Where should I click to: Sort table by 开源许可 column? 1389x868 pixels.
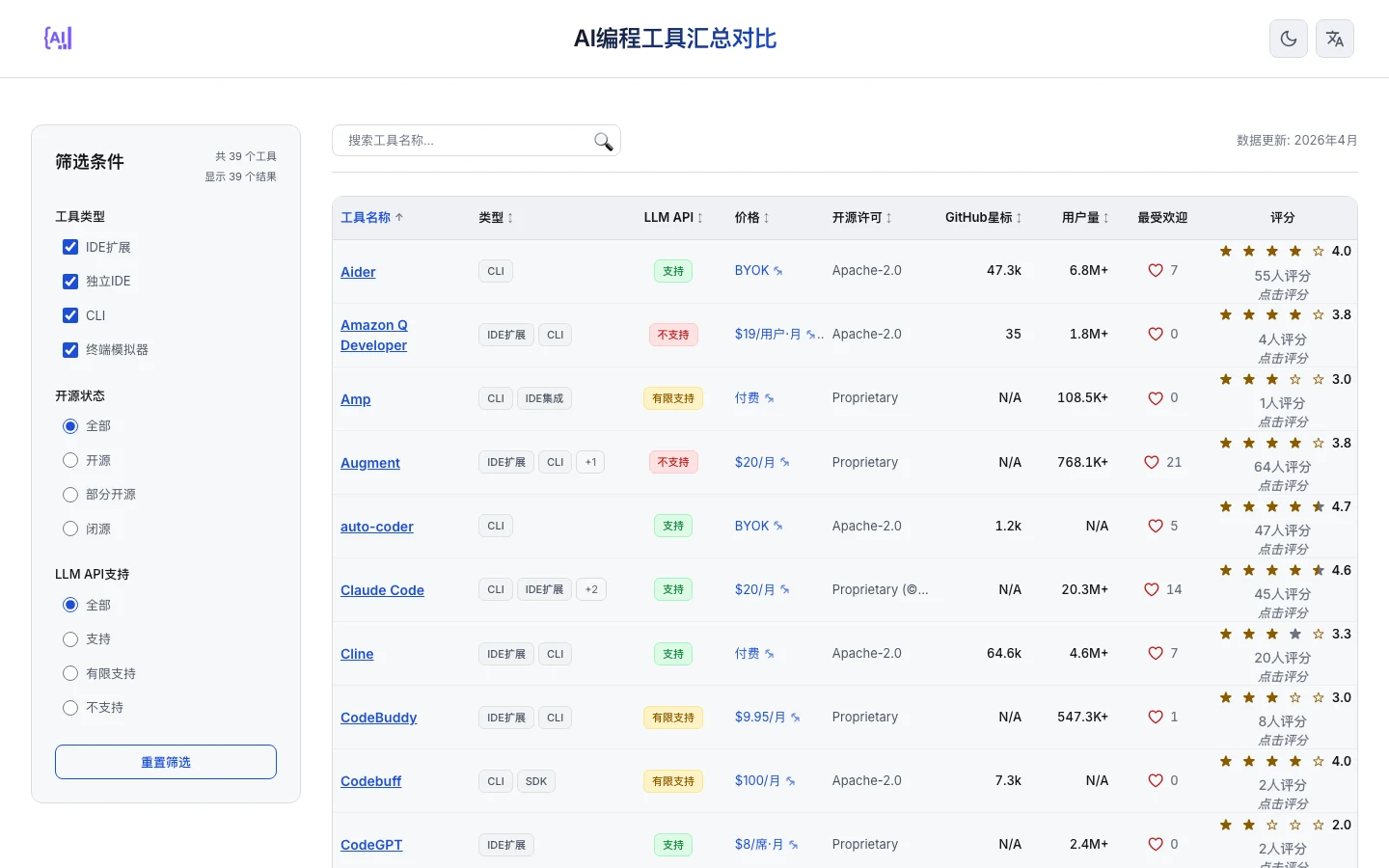[862, 218]
